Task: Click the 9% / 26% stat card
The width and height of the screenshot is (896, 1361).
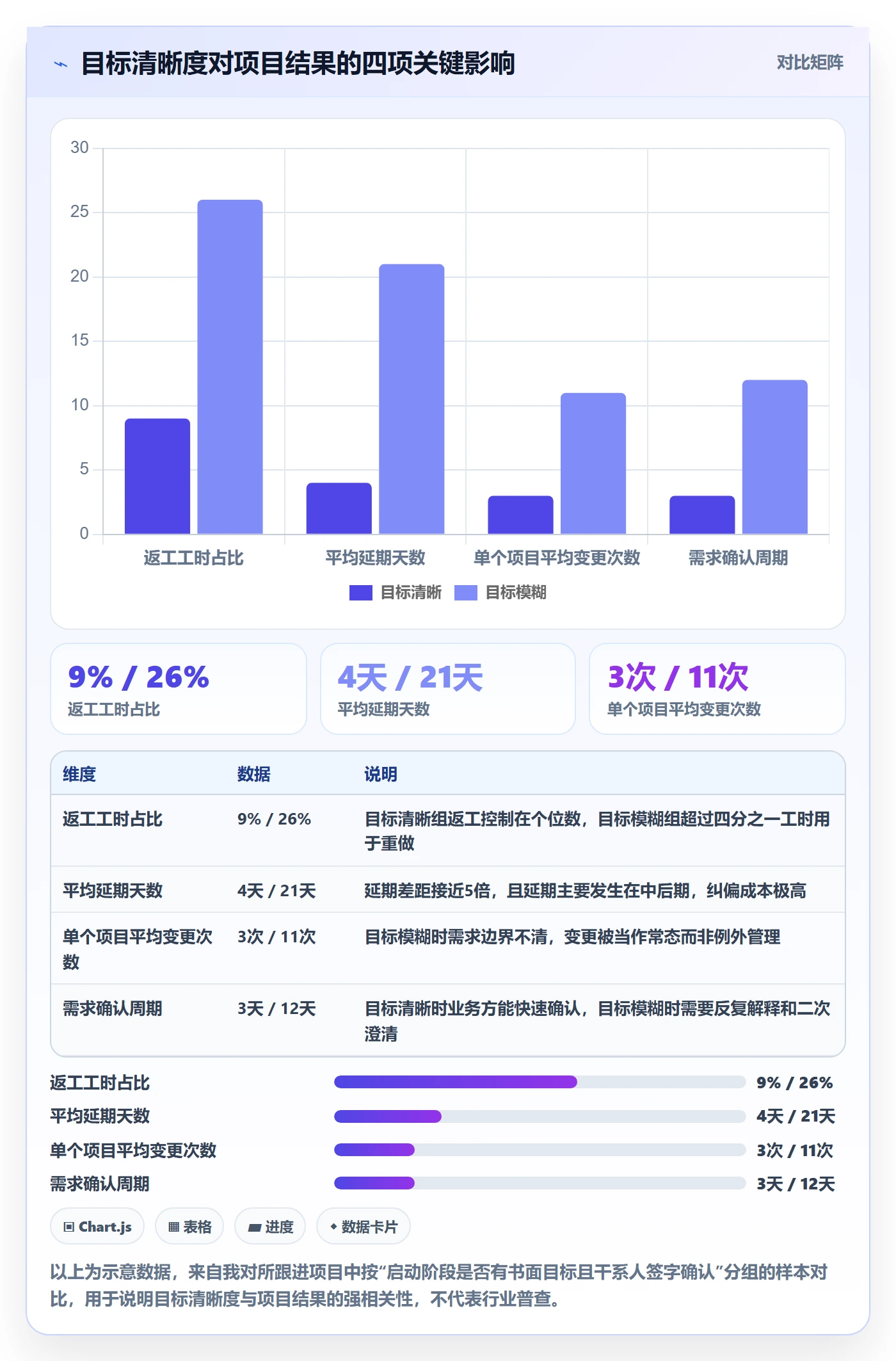Action: click(179, 689)
